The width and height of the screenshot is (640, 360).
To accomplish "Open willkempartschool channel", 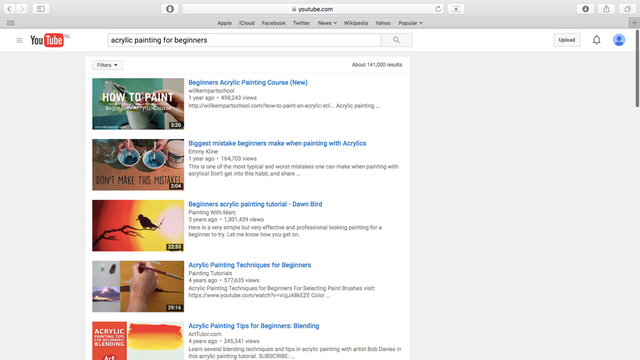I will tap(211, 91).
